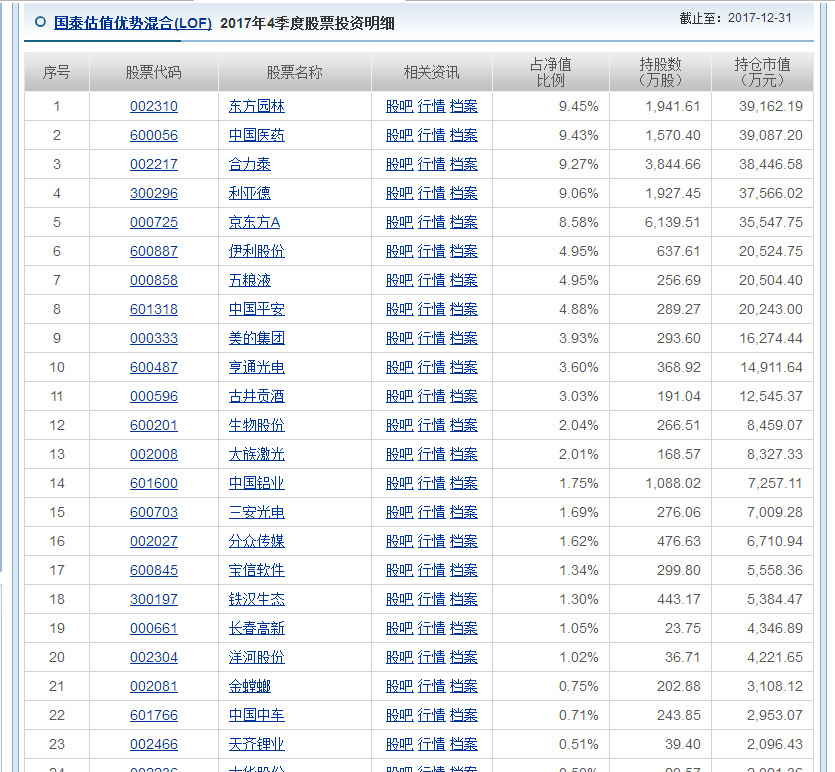Open 股吧 for 京东方A row
835x772 pixels.
(x=399, y=223)
